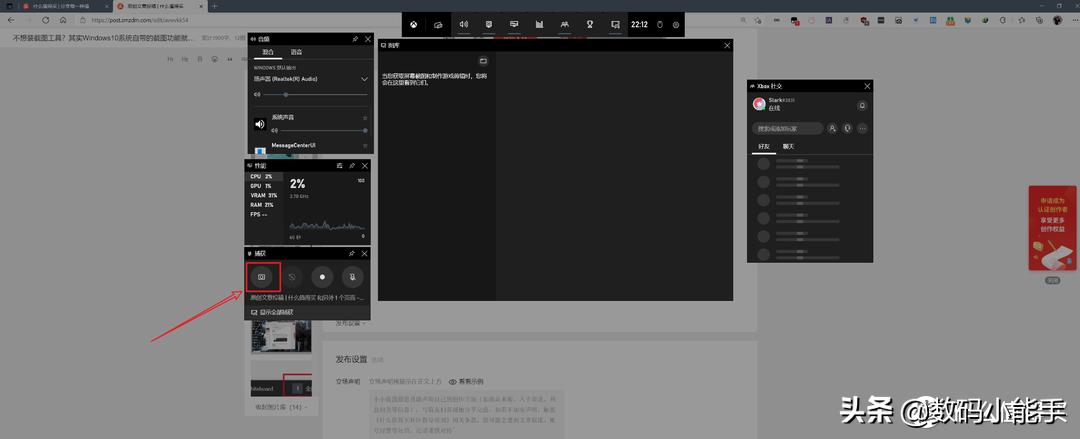Open the widget menu in Game Bar

tap(438, 25)
